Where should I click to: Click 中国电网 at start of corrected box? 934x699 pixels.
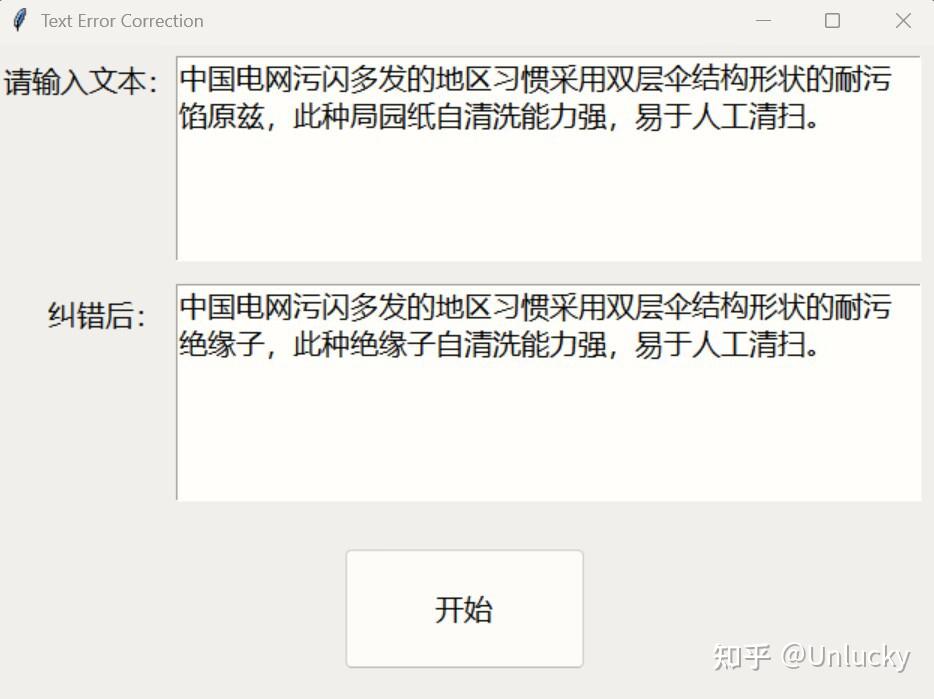(236, 307)
